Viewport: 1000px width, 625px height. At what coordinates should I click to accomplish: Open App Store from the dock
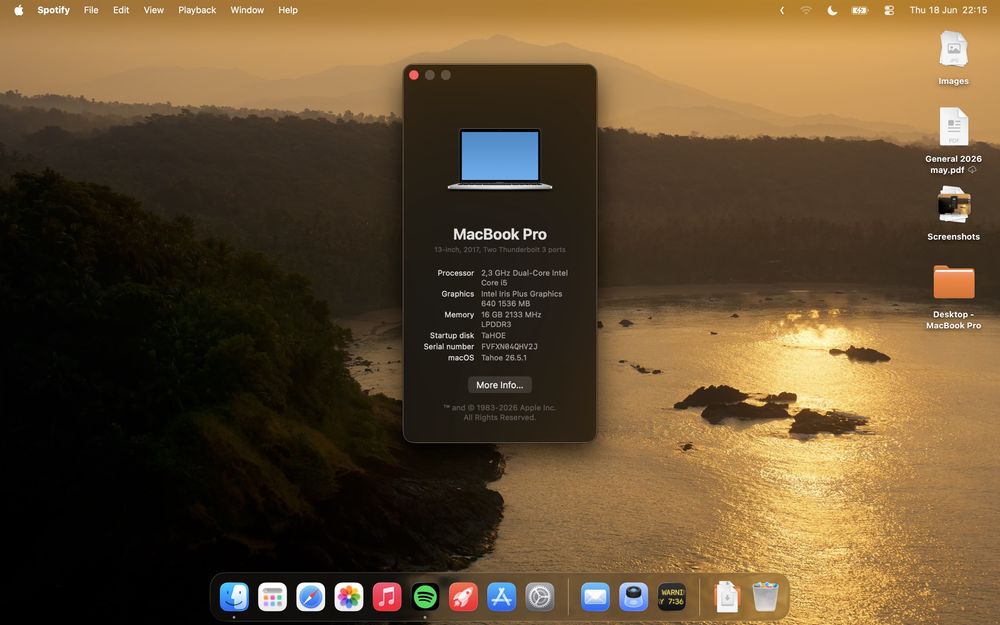coord(502,597)
